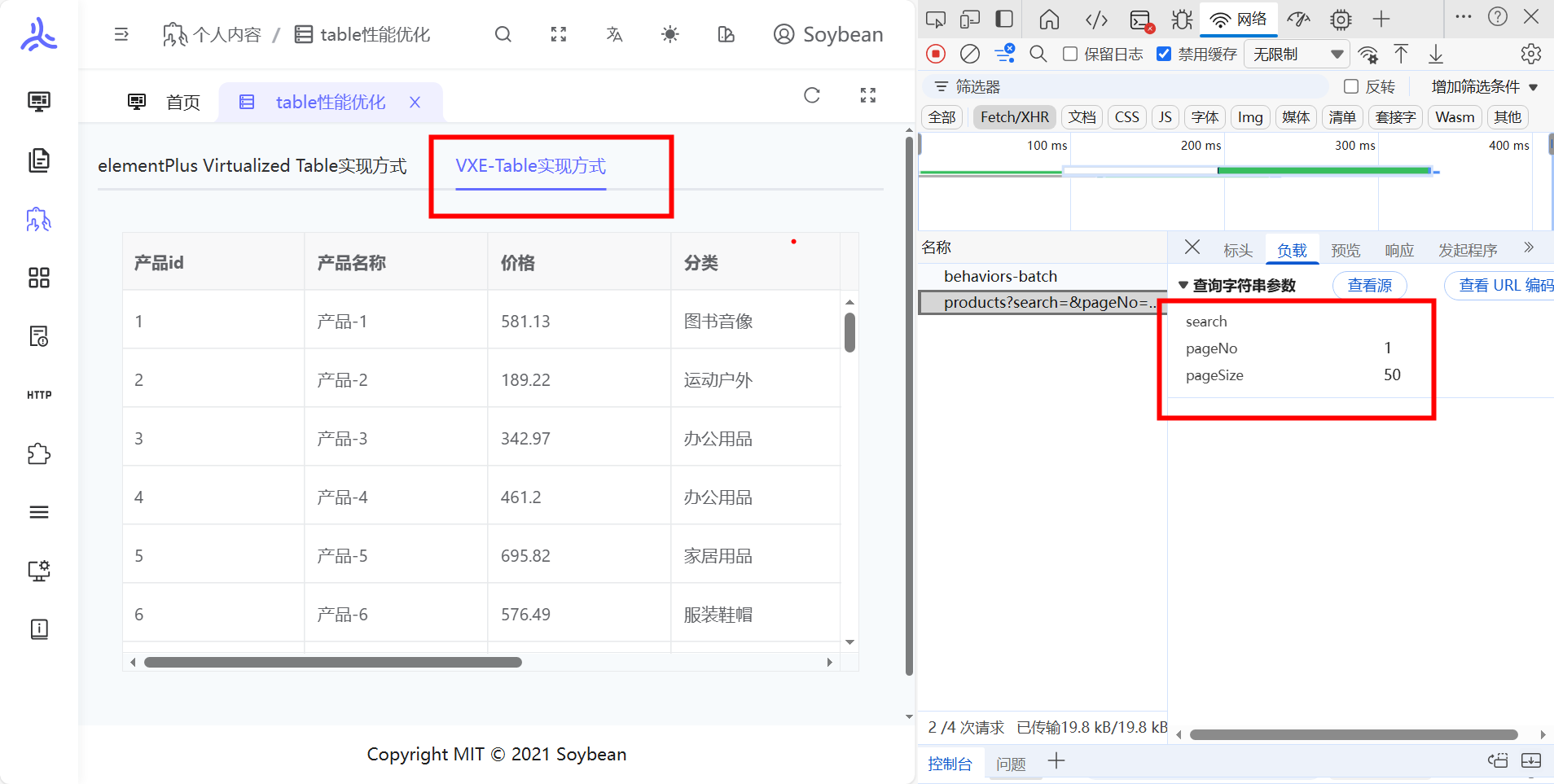The height and width of the screenshot is (784, 1554).
Task: Switch to the VXE-Table实现方式 tab
Action: 529,165
